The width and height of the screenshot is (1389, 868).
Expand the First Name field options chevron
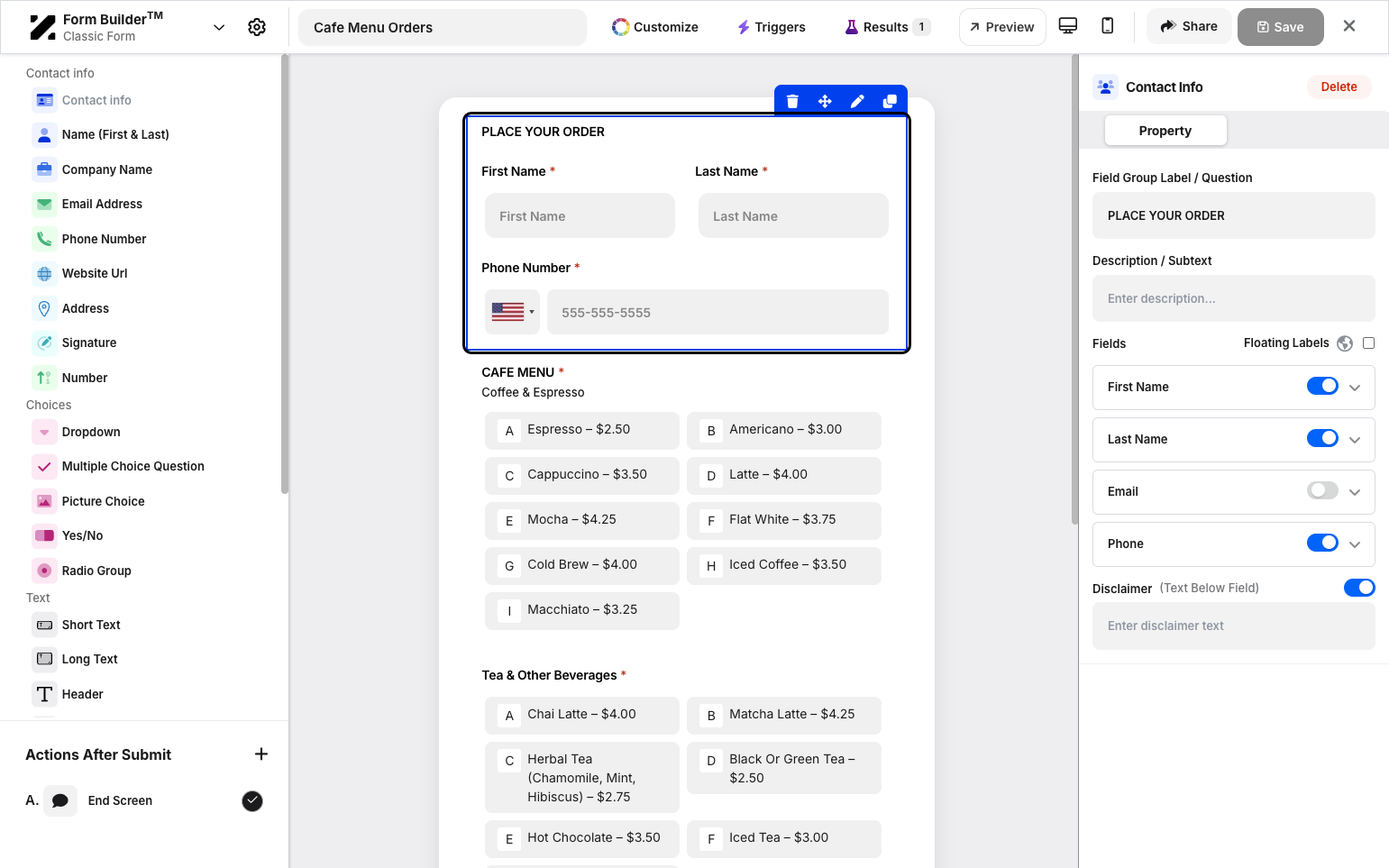pyautogui.click(x=1355, y=388)
